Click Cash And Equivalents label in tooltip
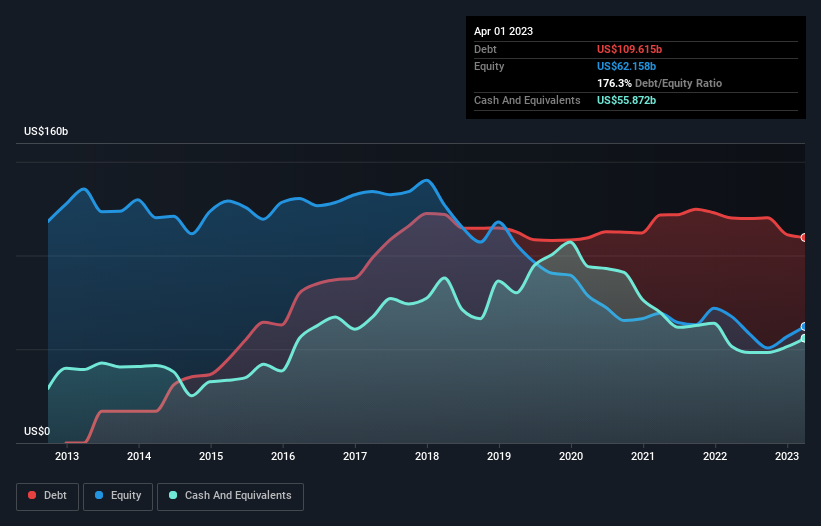 click(x=527, y=100)
